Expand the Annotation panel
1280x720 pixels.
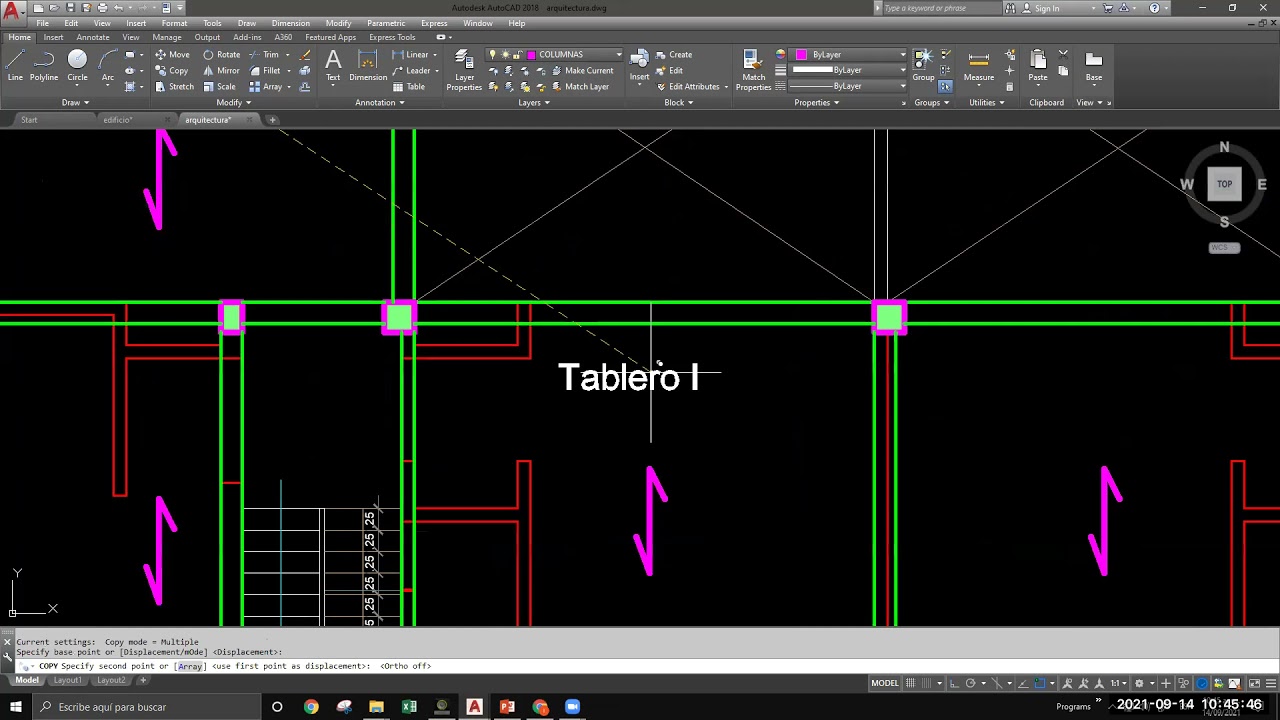379,102
